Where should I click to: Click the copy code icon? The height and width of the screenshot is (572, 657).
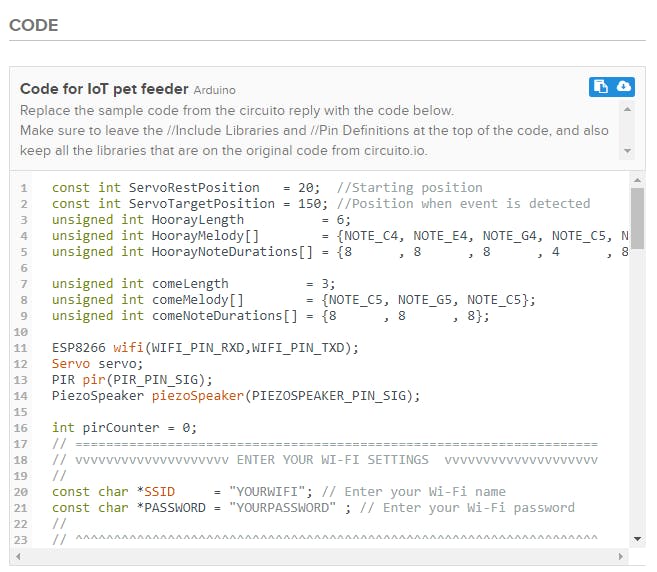point(600,87)
